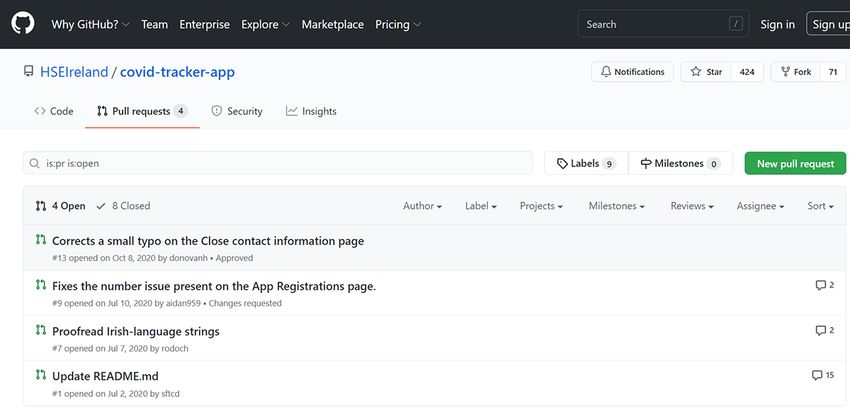The height and width of the screenshot is (409, 850).
Task: Click the pull request icon for typo fix #13
Action: [x=41, y=239]
